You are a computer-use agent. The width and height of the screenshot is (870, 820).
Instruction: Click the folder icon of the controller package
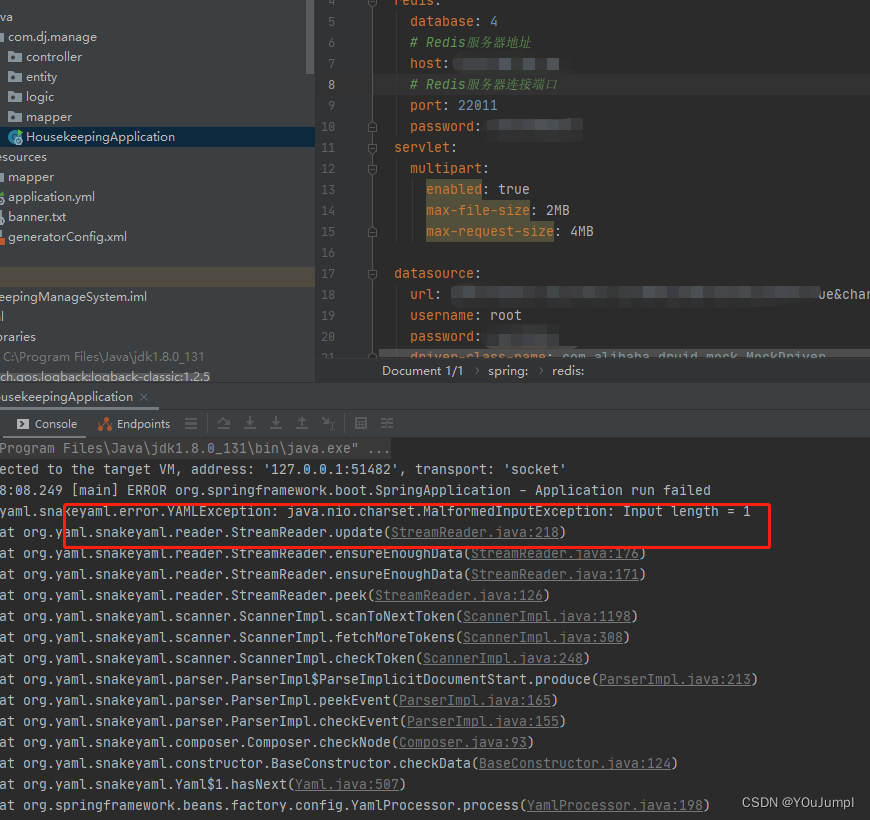pos(17,56)
